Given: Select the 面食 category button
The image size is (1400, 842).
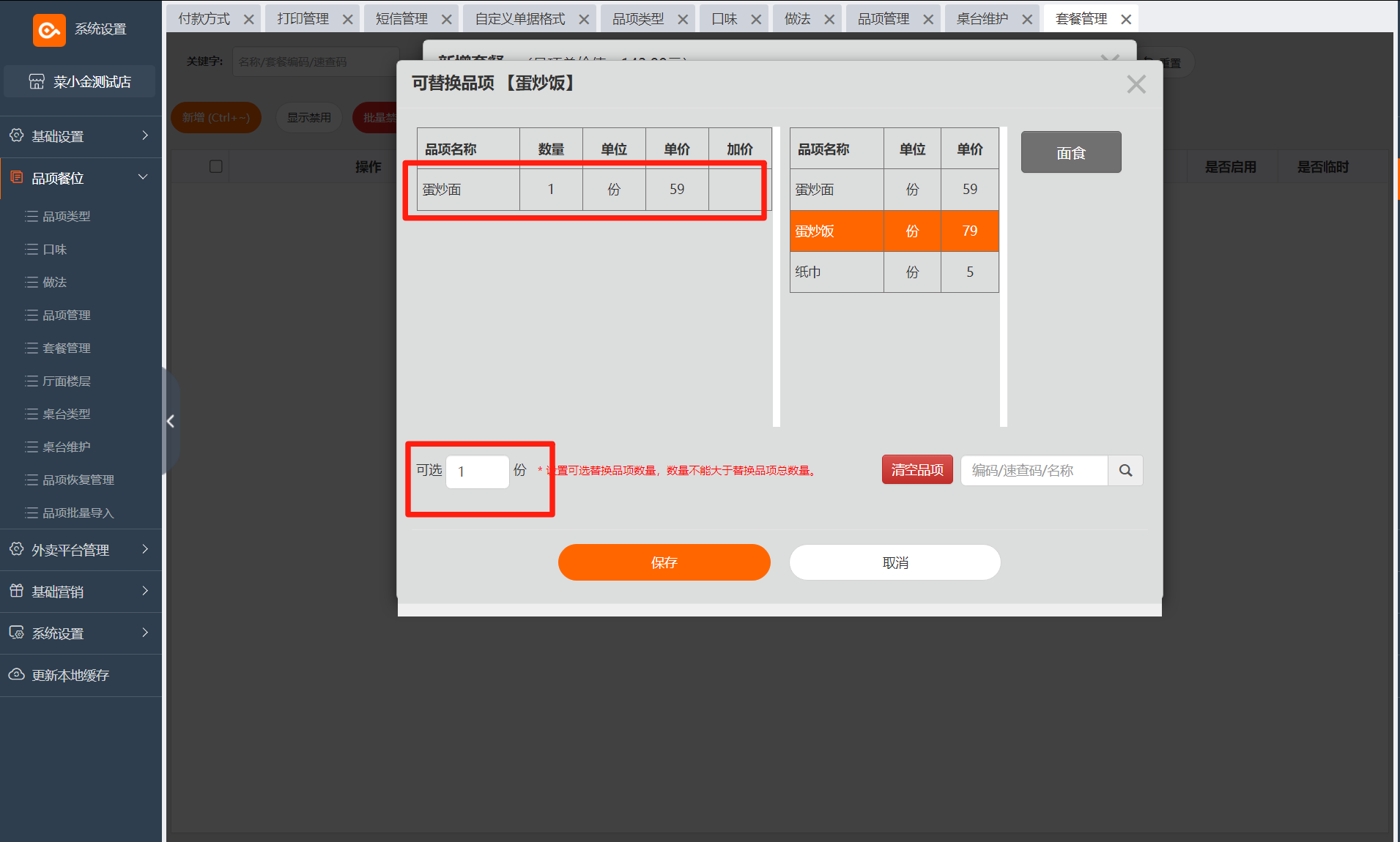Looking at the screenshot, I should (1071, 152).
